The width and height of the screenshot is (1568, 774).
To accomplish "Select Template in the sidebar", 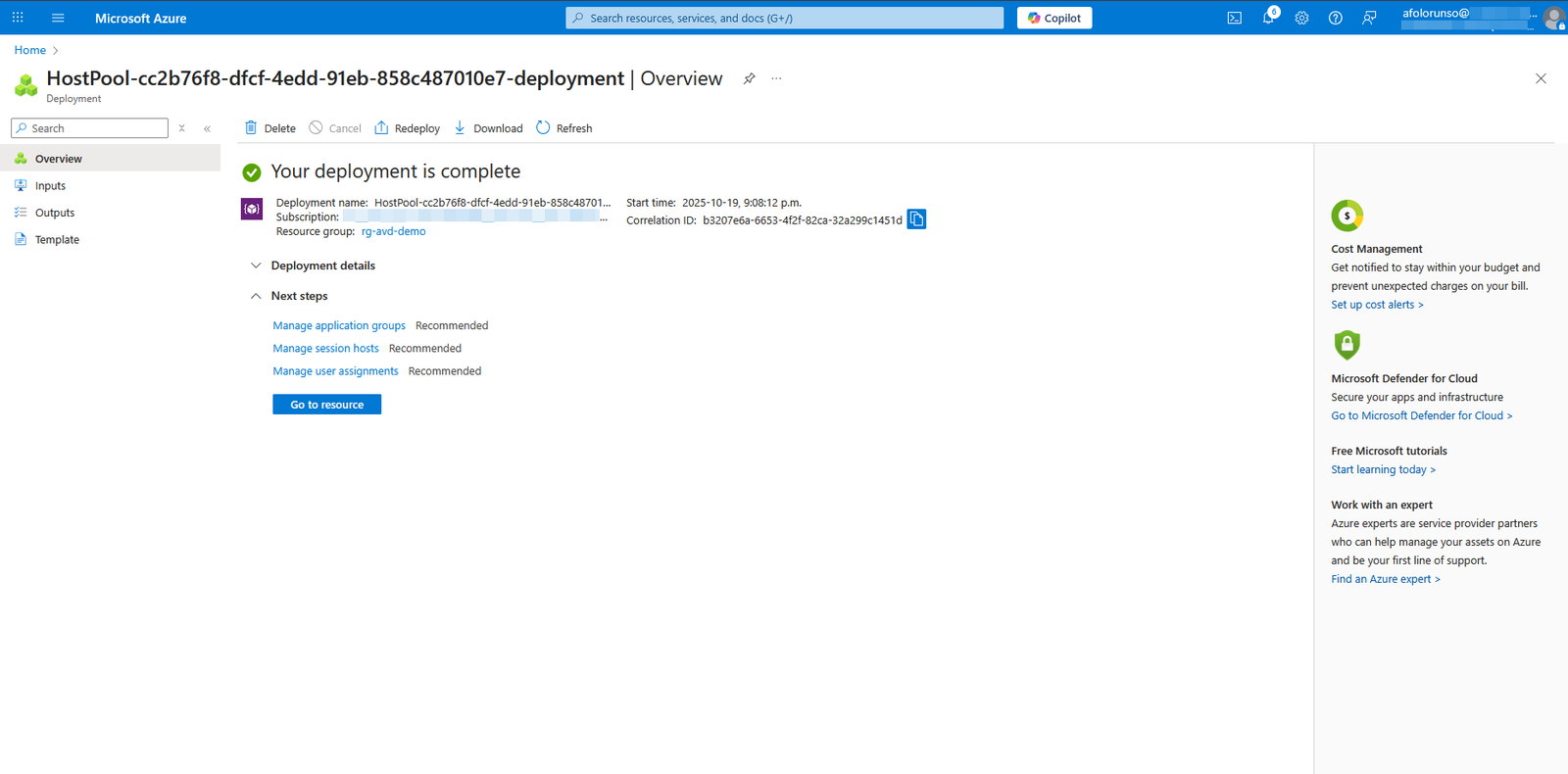I will tap(57, 240).
